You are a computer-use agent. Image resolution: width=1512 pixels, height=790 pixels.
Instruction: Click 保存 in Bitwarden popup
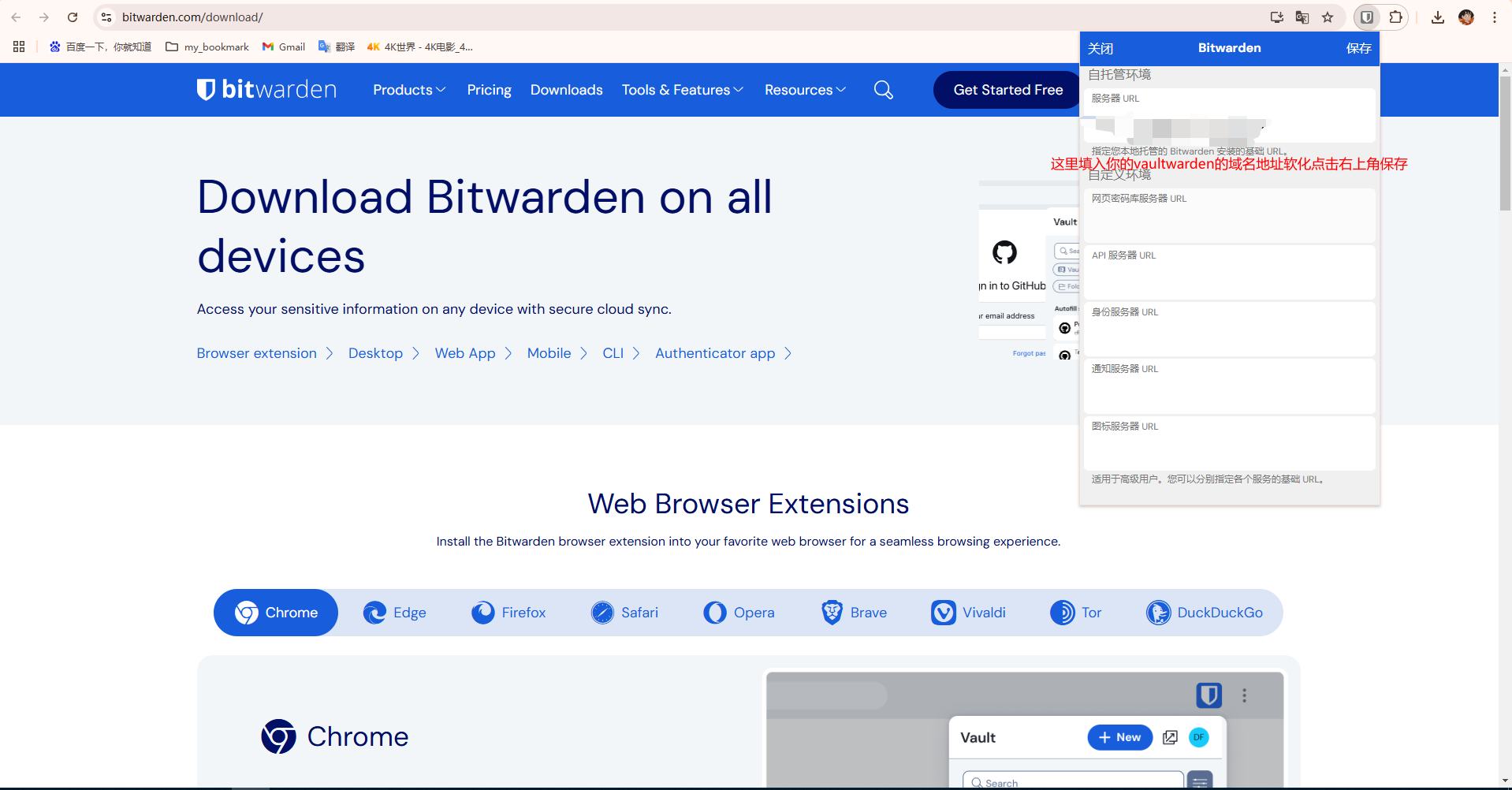point(1358,48)
